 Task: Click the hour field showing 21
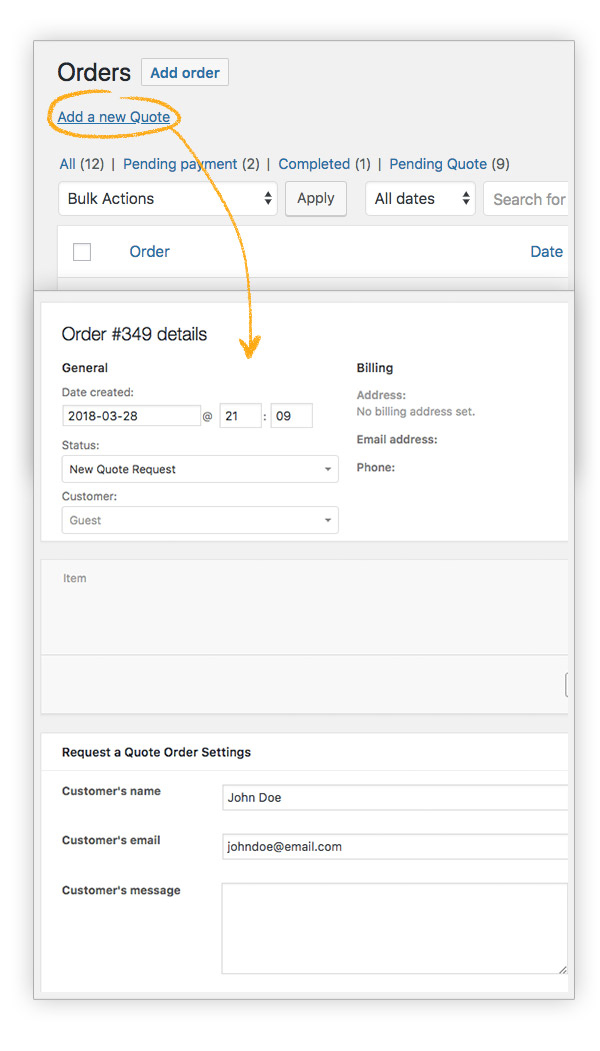[241, 416]
